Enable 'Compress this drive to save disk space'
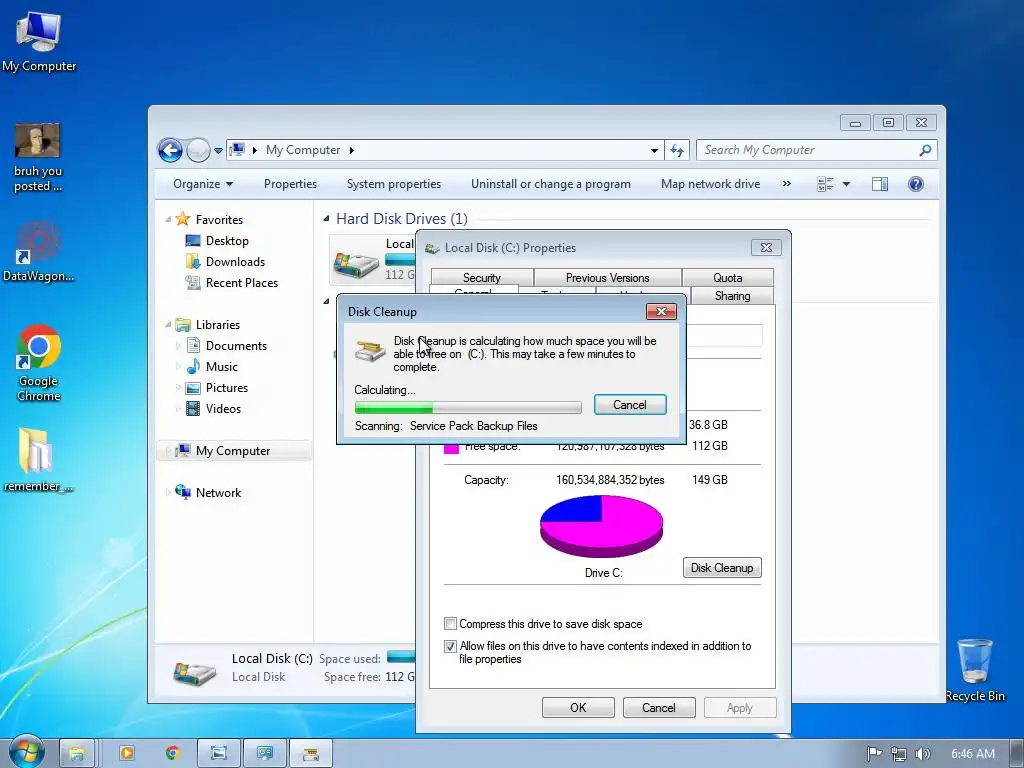Image resolution: width=1024 pixels, height=768 pixels. [x=450, y=624]
